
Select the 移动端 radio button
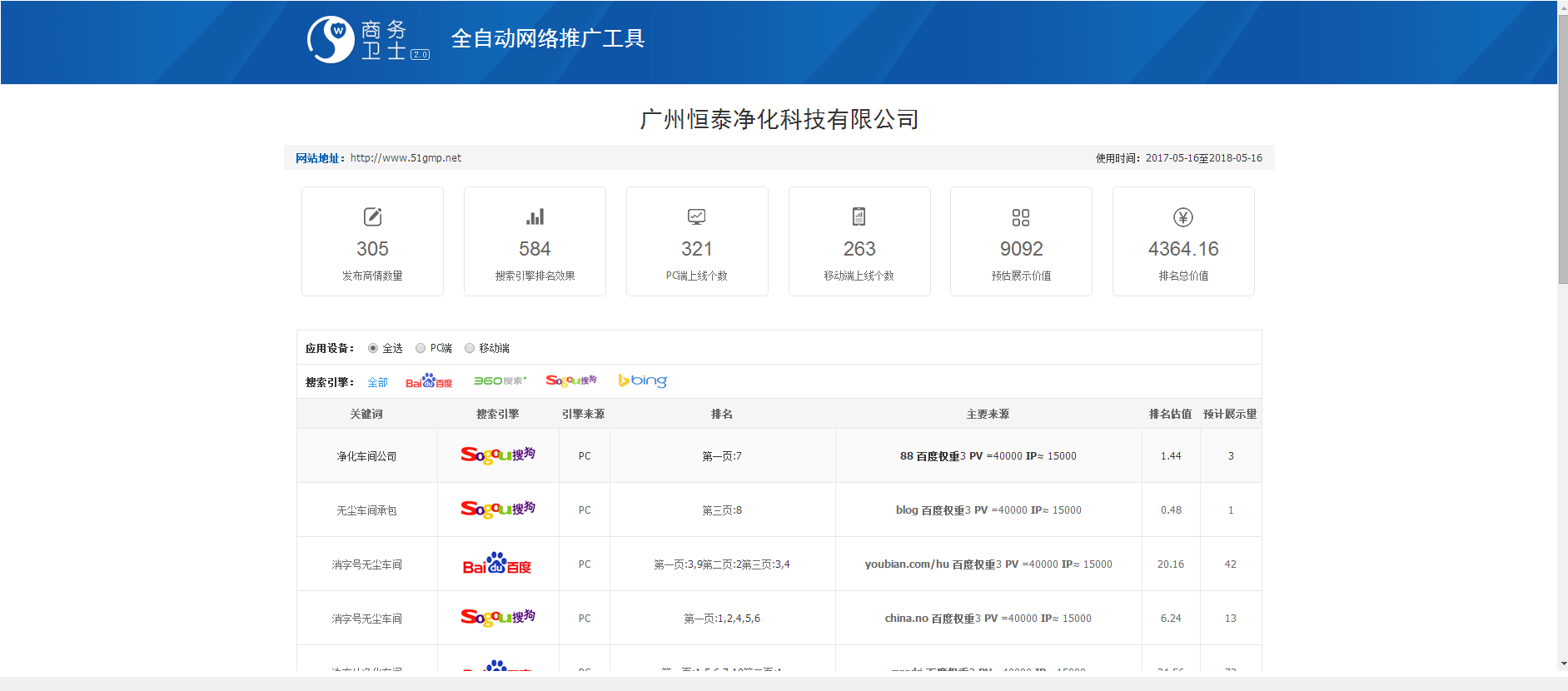coord(470,348)
